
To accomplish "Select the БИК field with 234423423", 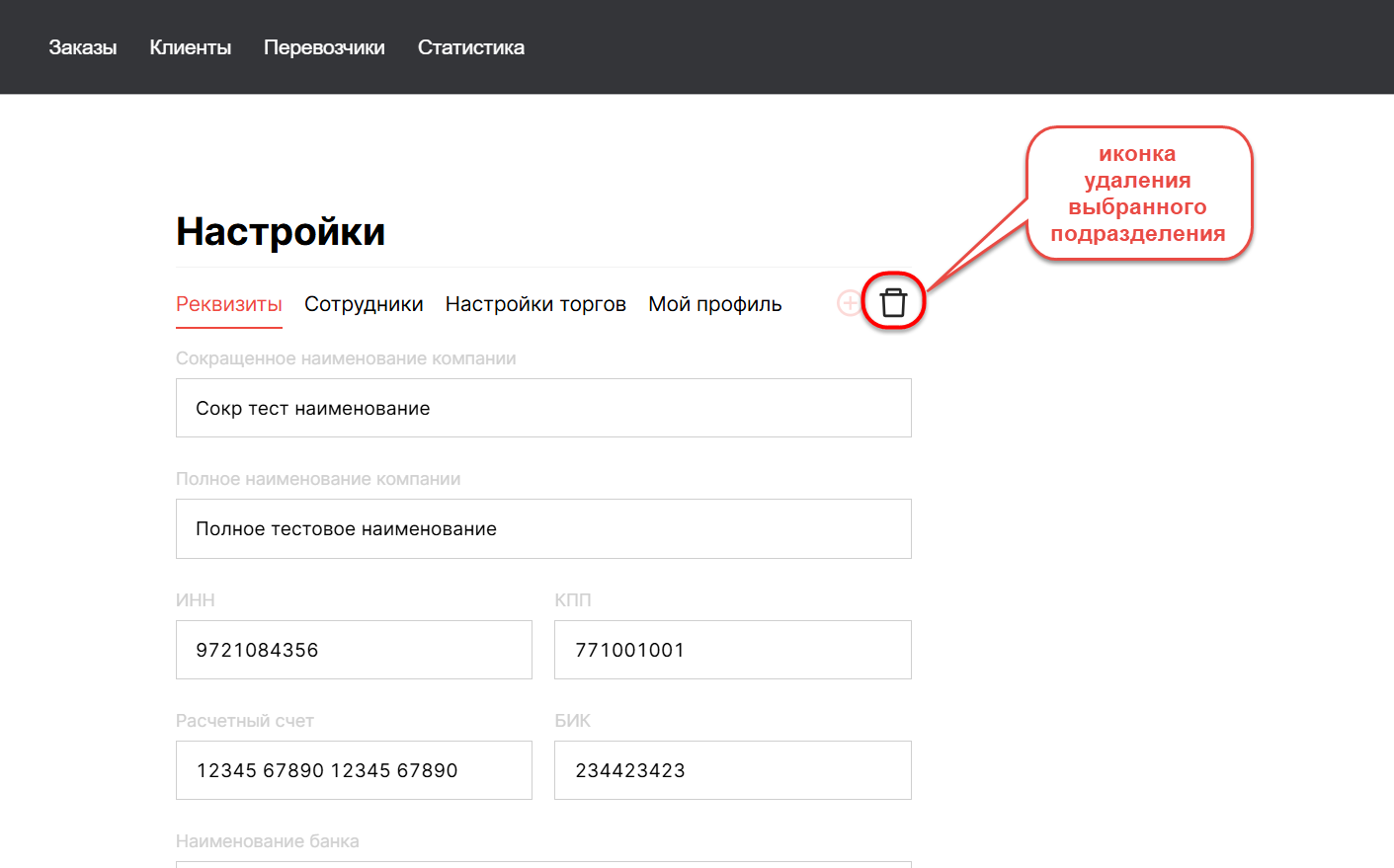I will coord(732,770).
